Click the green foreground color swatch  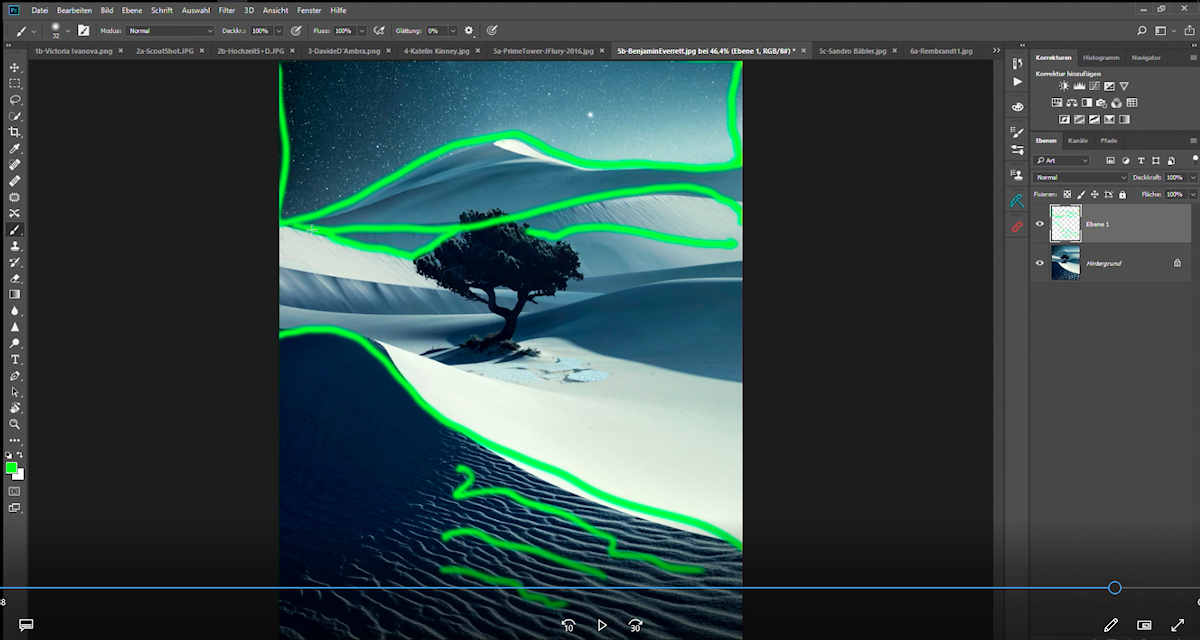click(x=11, y=468)
